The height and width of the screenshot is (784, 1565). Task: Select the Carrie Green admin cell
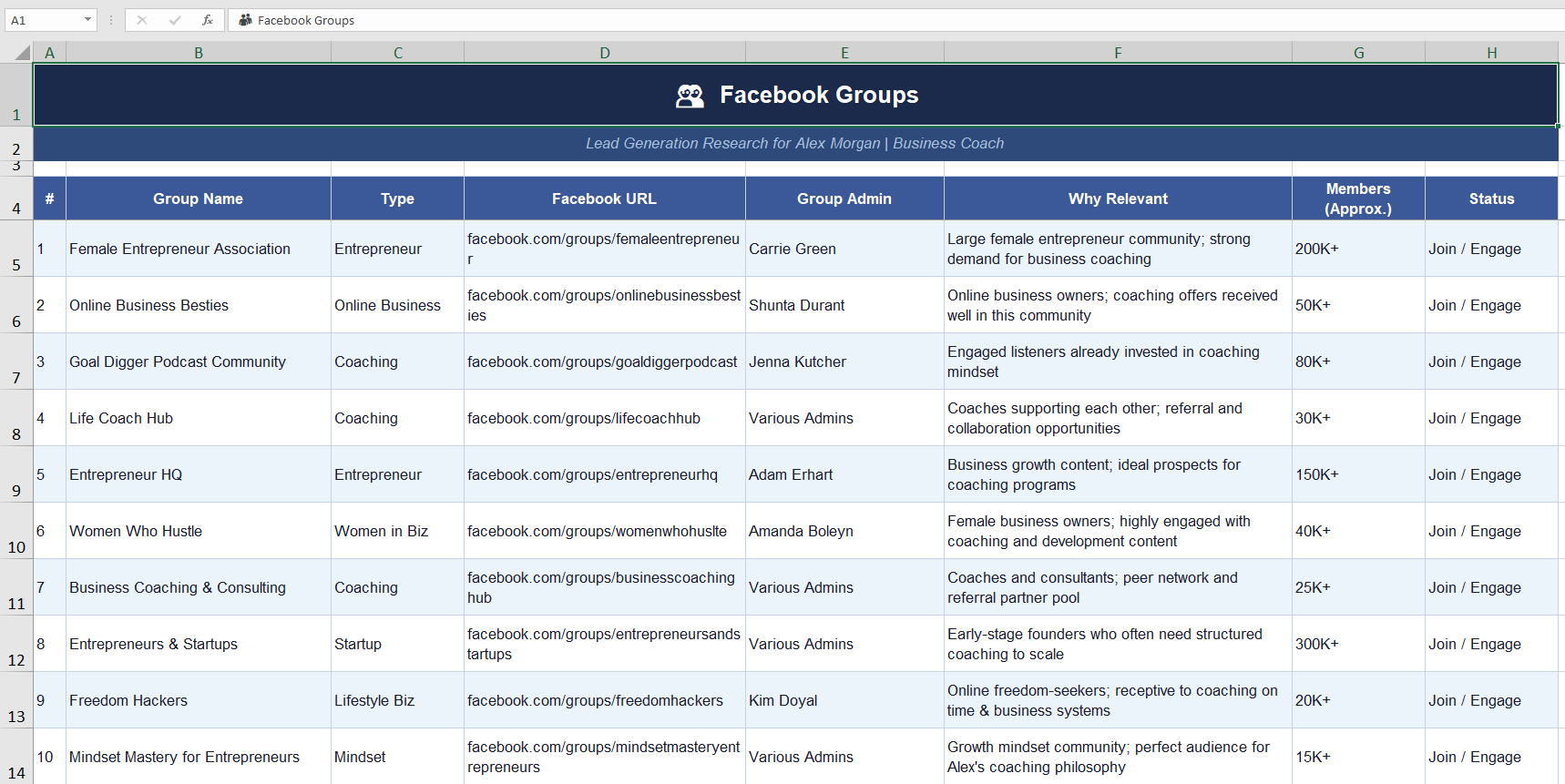pos(844,249)
